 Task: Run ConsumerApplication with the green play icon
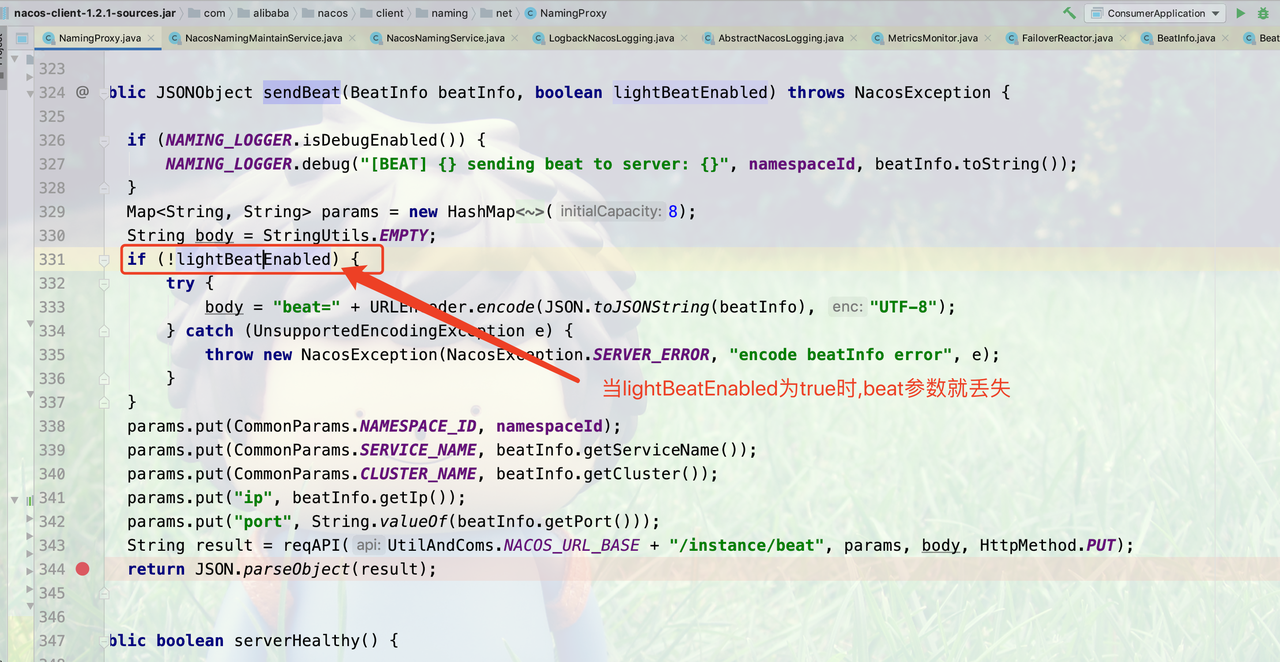point(1241,13)
